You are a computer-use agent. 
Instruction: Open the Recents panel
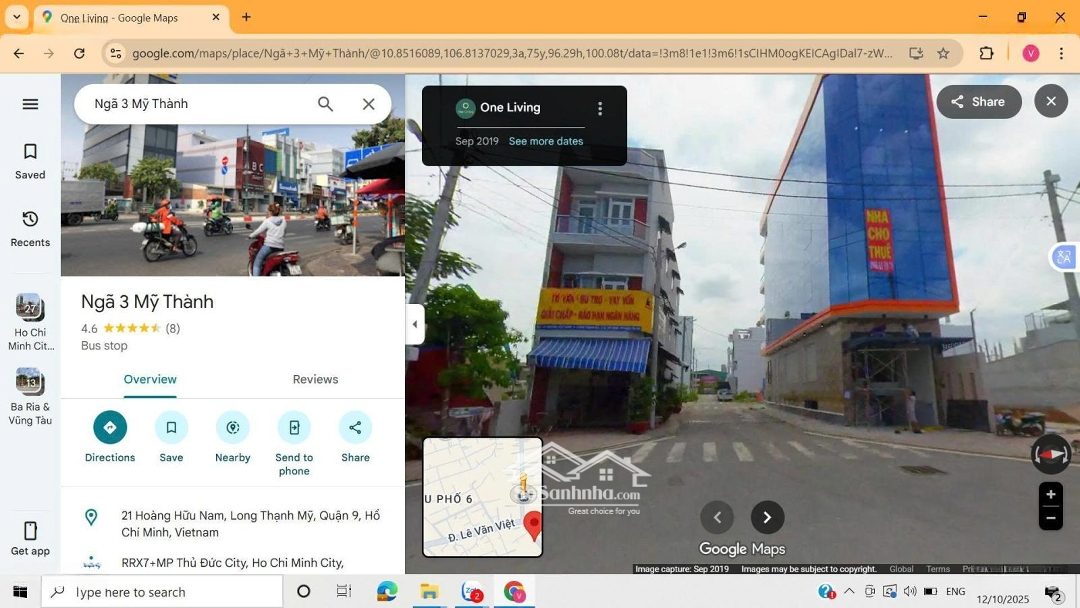[30, 228]
